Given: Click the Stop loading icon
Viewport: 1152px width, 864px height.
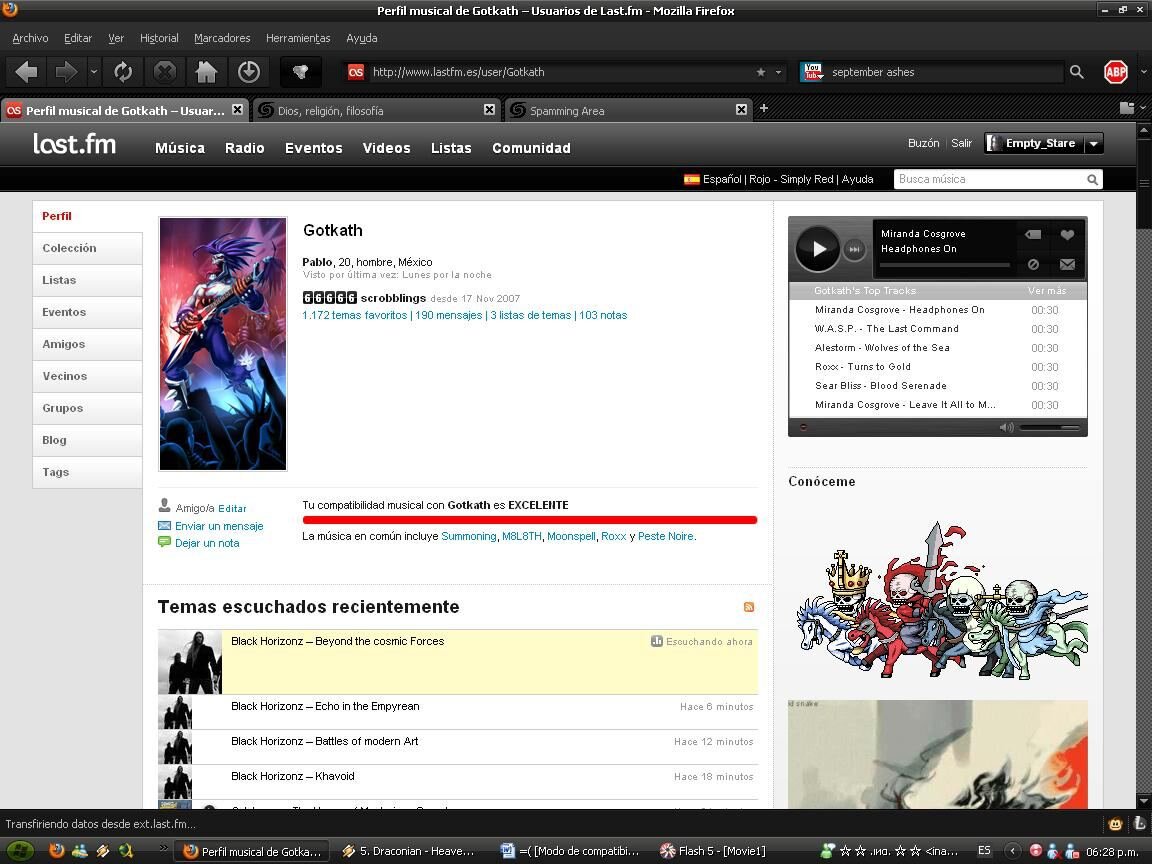Looking at the screenshot, I should pos(165,72).
